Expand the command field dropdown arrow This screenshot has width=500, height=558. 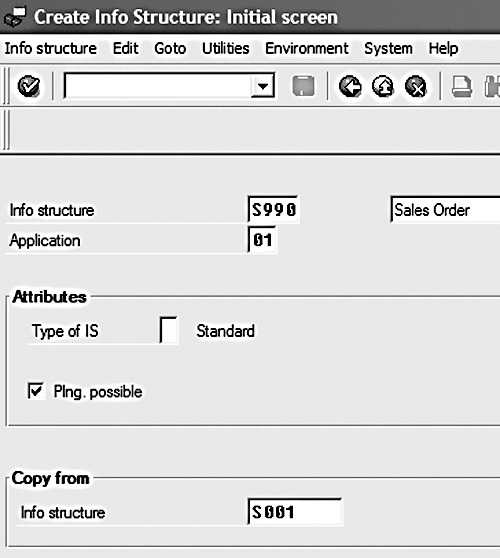tap(263, 86)
